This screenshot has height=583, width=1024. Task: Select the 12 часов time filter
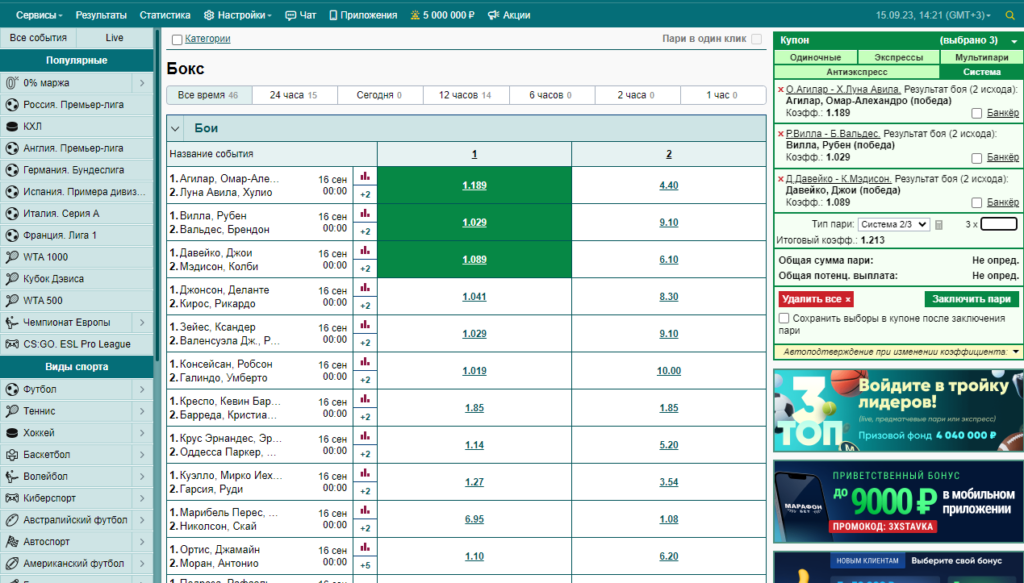pyautogui.click(x=464, y=95)
